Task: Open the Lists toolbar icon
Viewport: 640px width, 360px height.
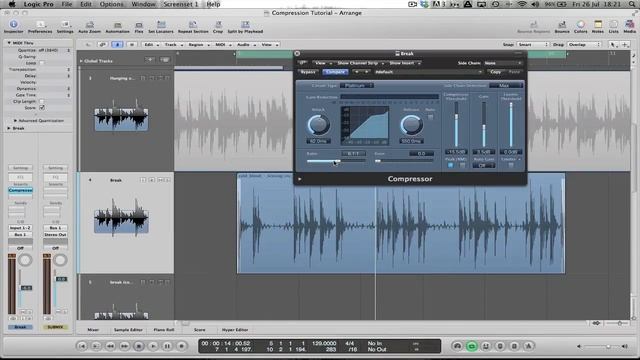Action: click(613, 27)
